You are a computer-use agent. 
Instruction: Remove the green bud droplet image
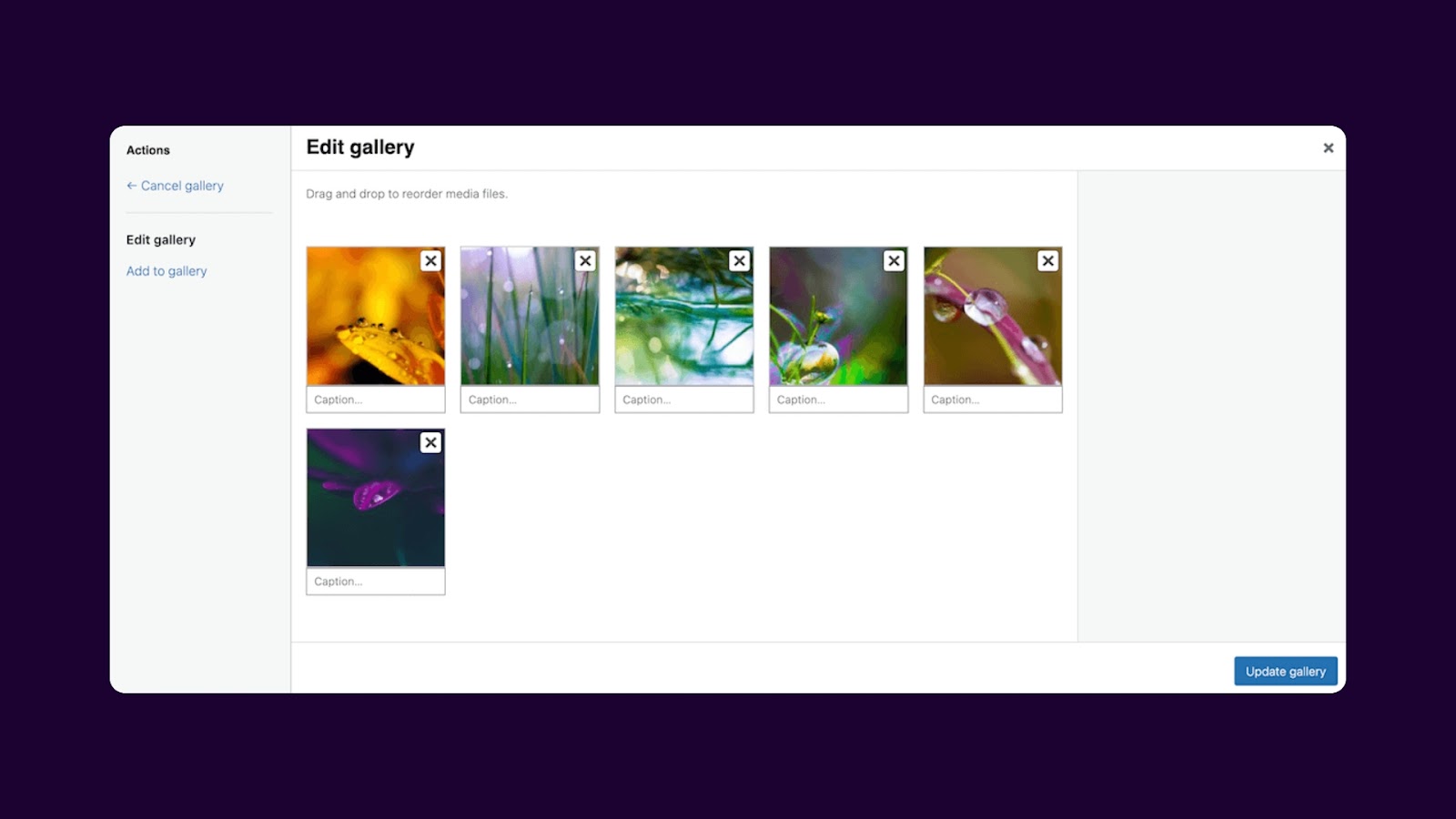[x=895, y=261]
